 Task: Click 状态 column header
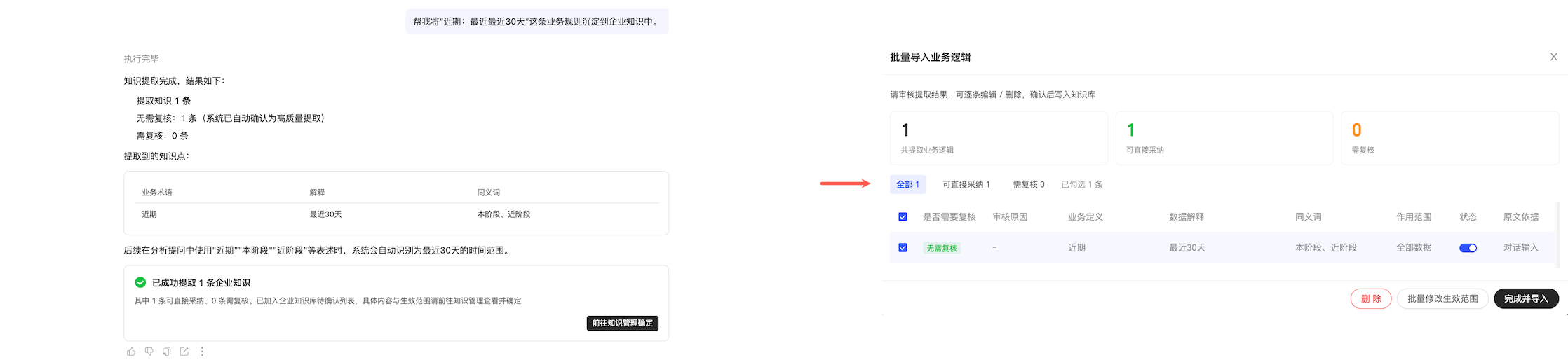click(x=1468, y=217)
